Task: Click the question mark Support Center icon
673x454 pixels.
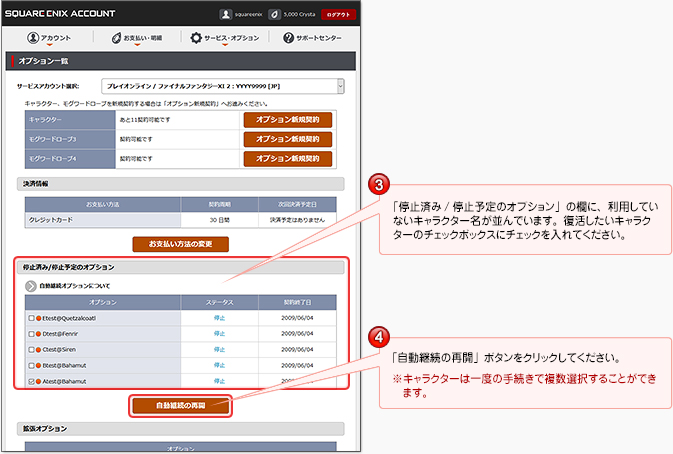Action: tap(288, 38)
